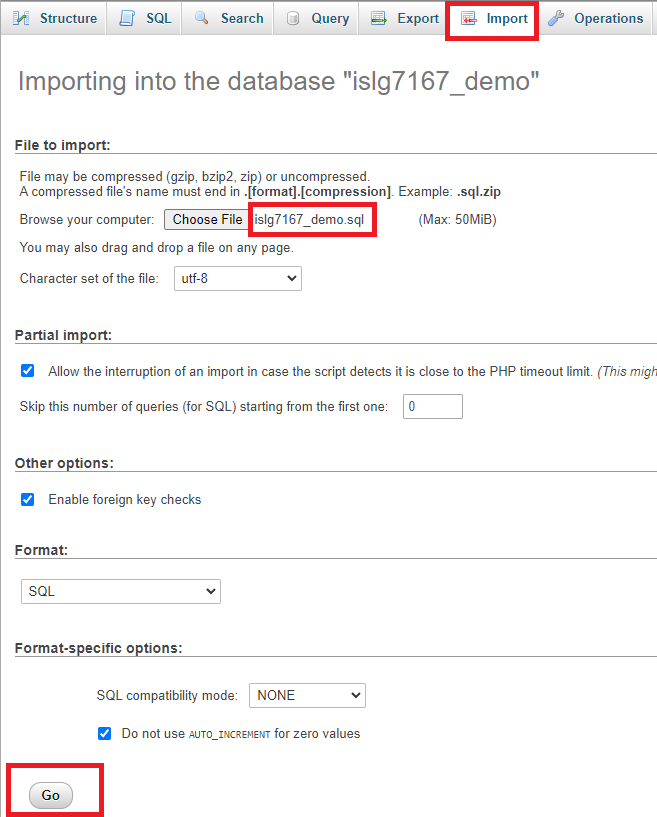The width and height of the screenshot is (657, 817).
Task: Disable the foreign key checks checkbox
Action: [x=28, y=499]
